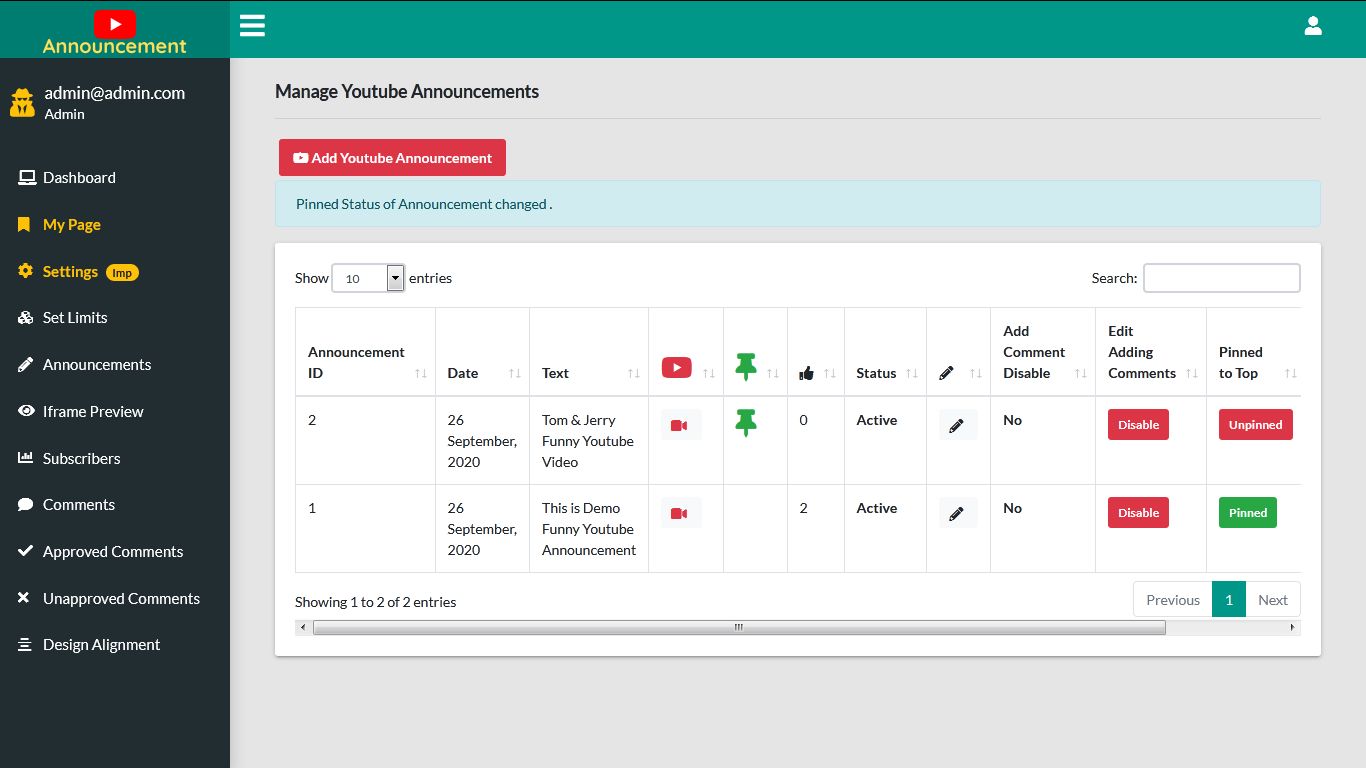The height and width of the screenshot is (768, 1366).
Task: Edit announcement 2 with pencil icon
Action: [957, 425]
